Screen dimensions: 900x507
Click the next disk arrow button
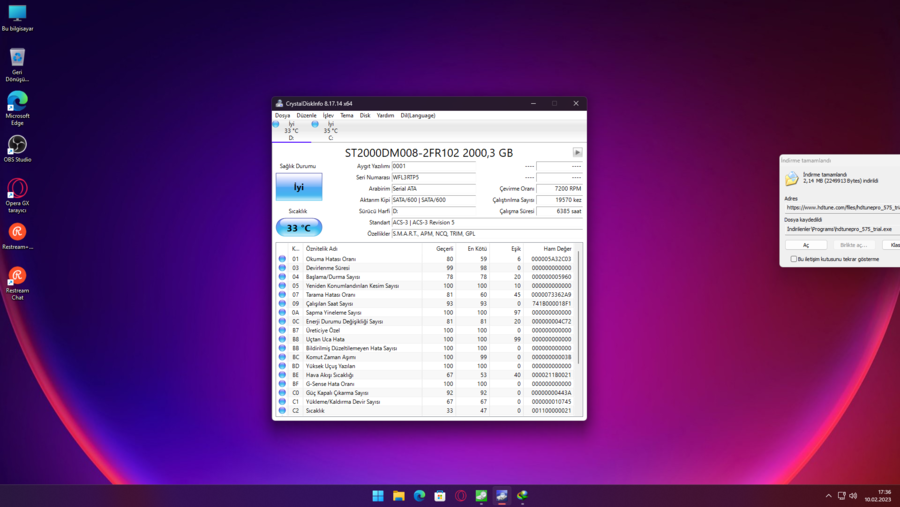(x=577, y=153)
